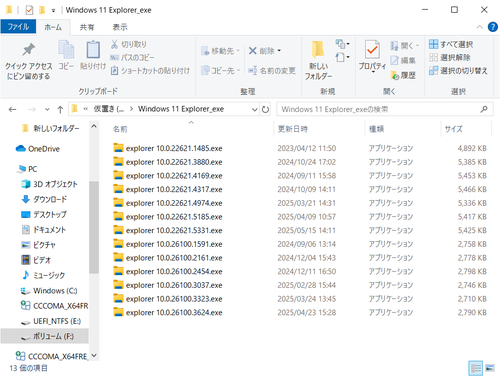Select すべて選択 (select all) icon
This screenshot has width=500, height=376.
tap(433, 44)
